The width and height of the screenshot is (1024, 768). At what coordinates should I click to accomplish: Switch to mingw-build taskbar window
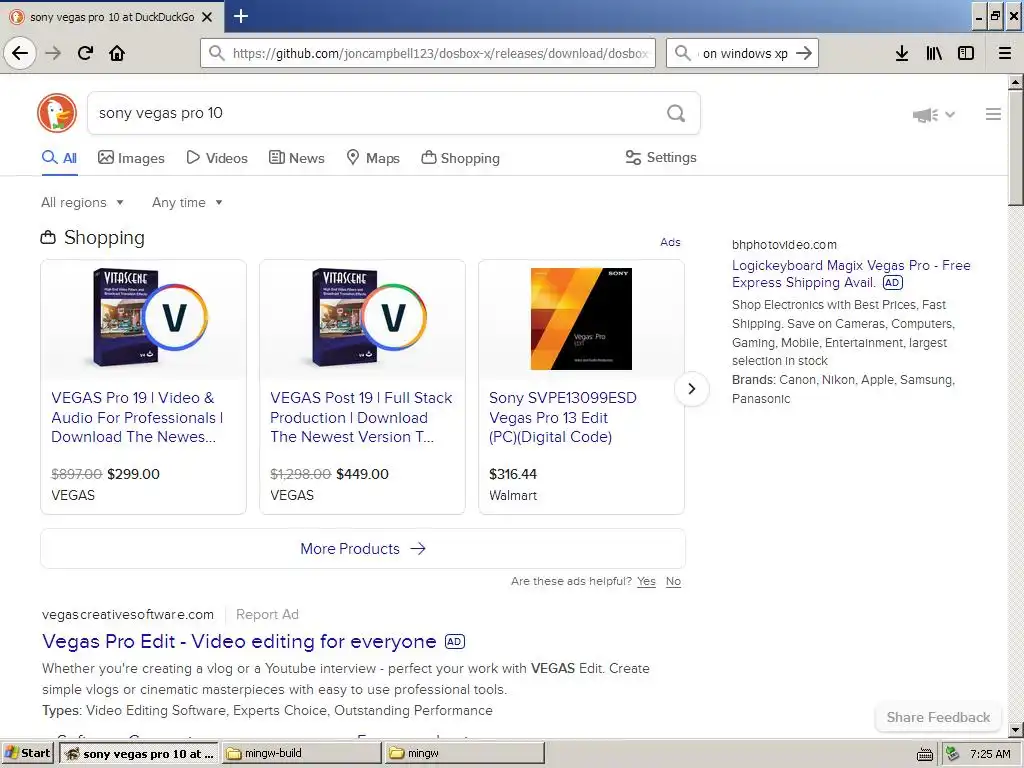(x=301, y=754)
